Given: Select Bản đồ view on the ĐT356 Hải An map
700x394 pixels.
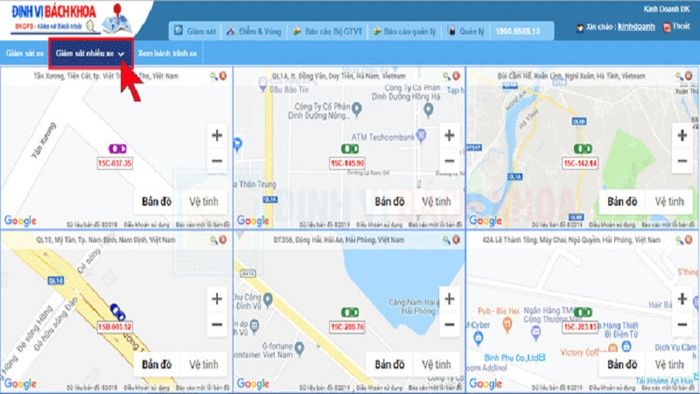Looking at the screenshot, I should click(389, 365).
